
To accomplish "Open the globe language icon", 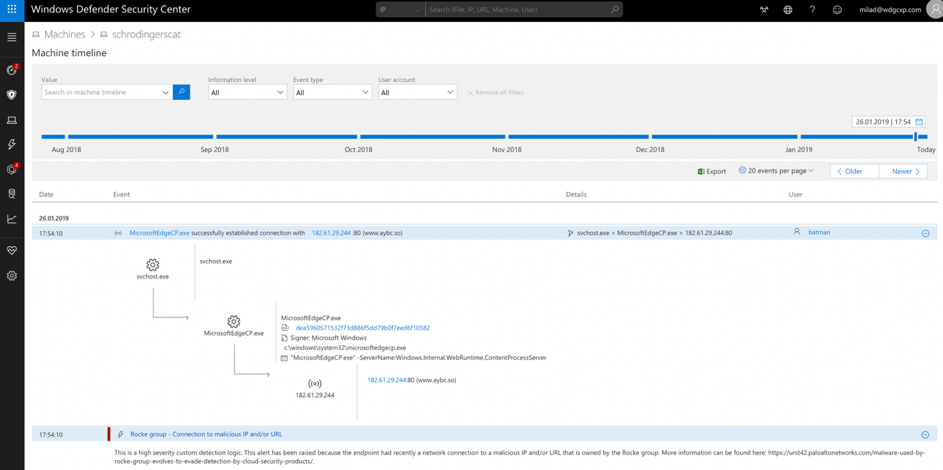I will (788, 10).
